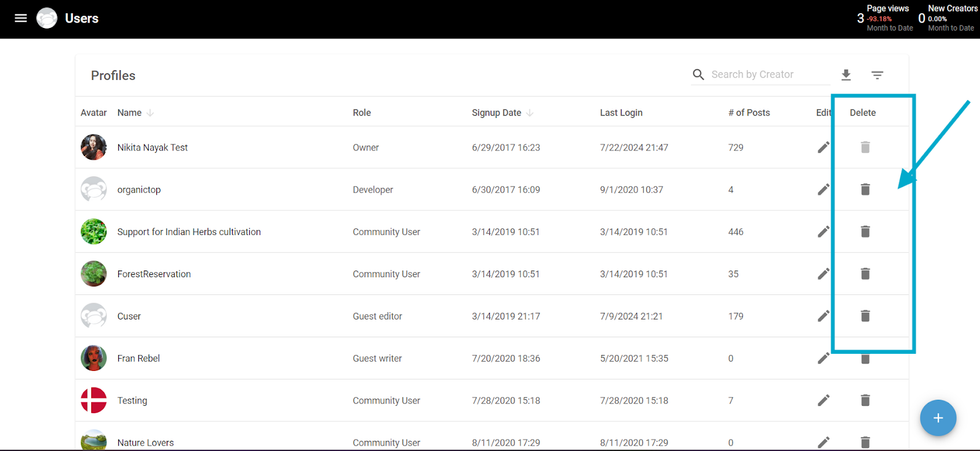Screen dimensions: 980x451
Task: Click the blue add user plus button
Action: 938,418
